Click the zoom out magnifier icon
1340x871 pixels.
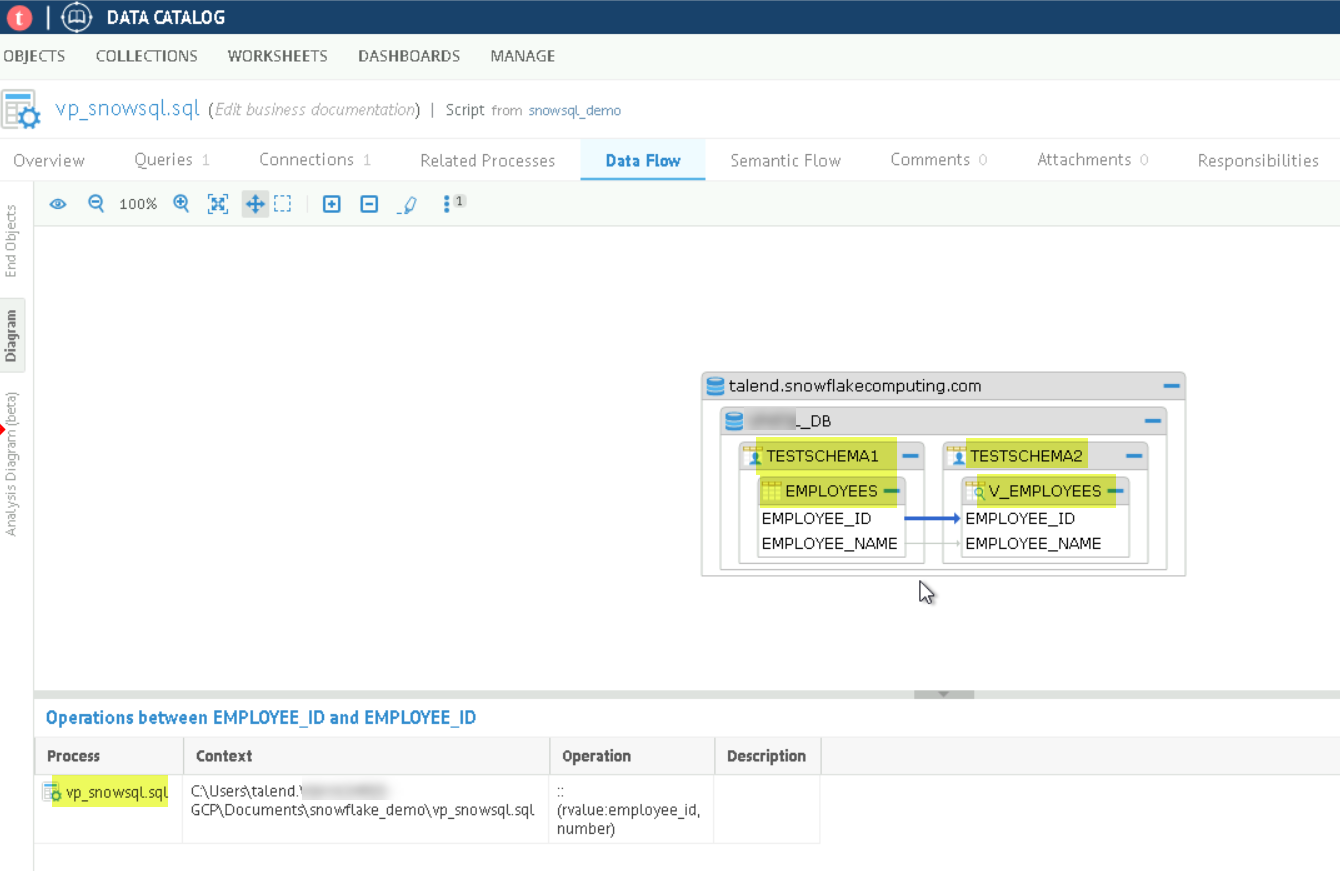(96, 204)
